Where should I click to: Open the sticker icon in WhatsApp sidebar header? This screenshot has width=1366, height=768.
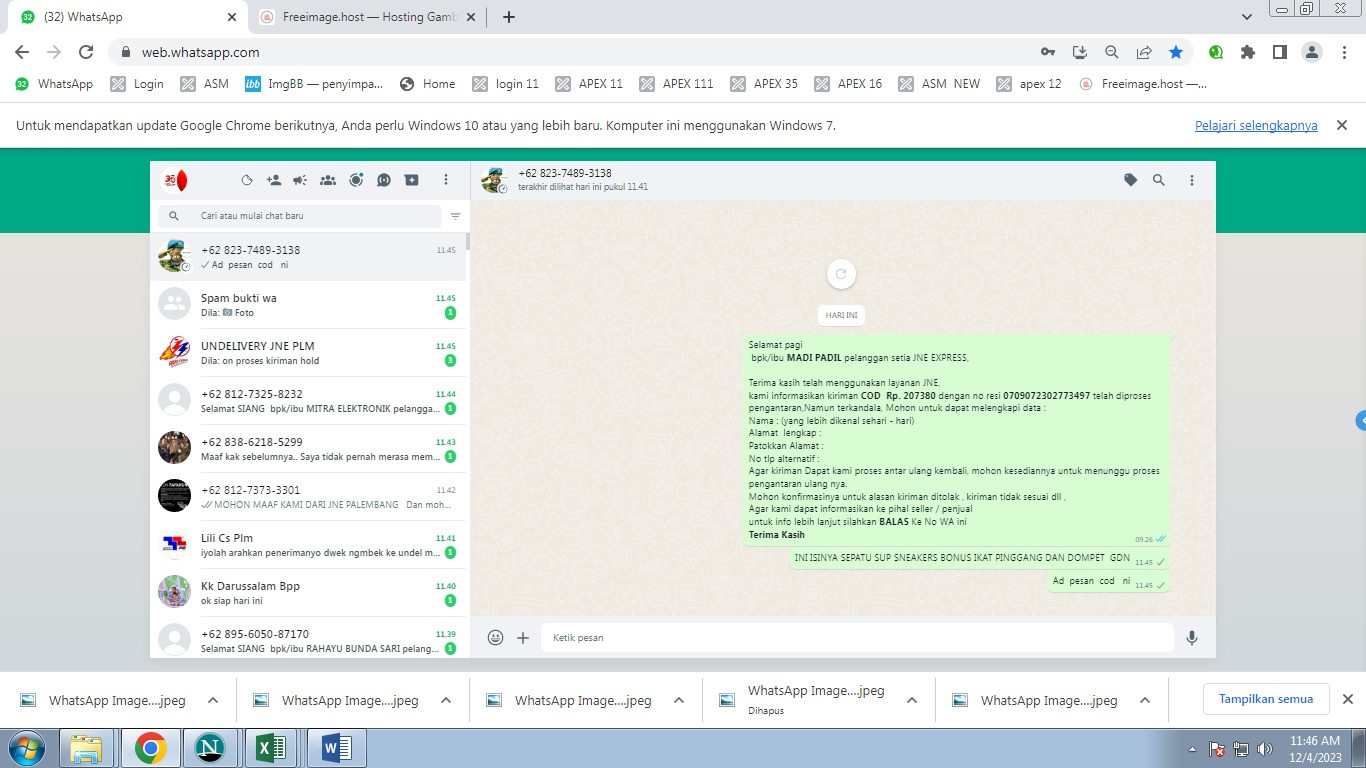[247, 180]
